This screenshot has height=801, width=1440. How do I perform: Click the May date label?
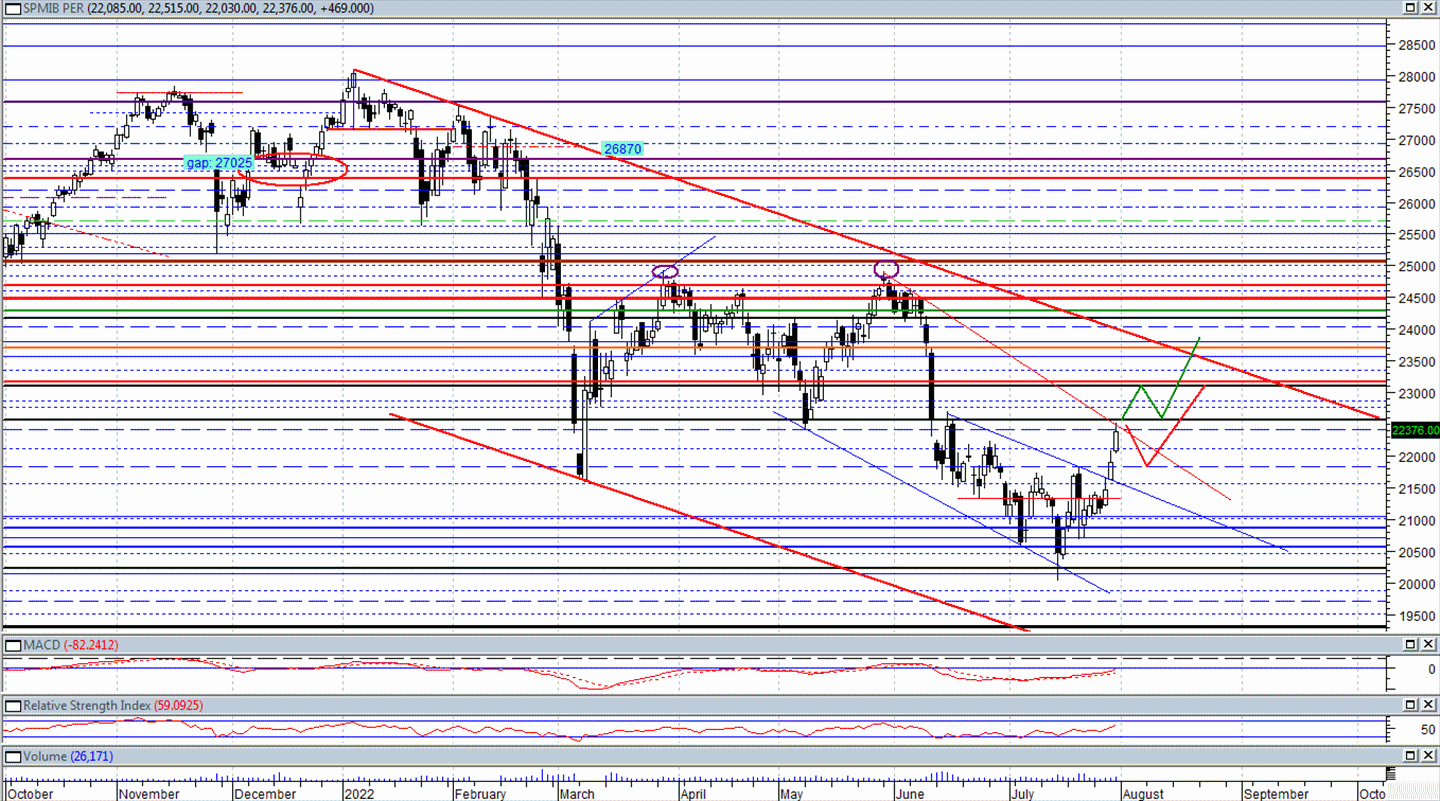click(x=793, y=794)
